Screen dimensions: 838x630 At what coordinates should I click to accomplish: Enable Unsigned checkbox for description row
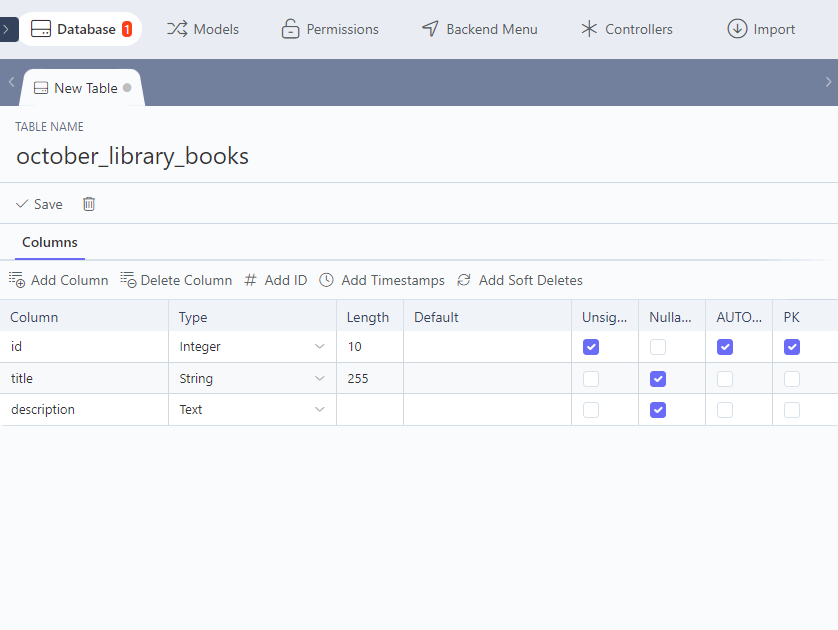tap(591, 410)
